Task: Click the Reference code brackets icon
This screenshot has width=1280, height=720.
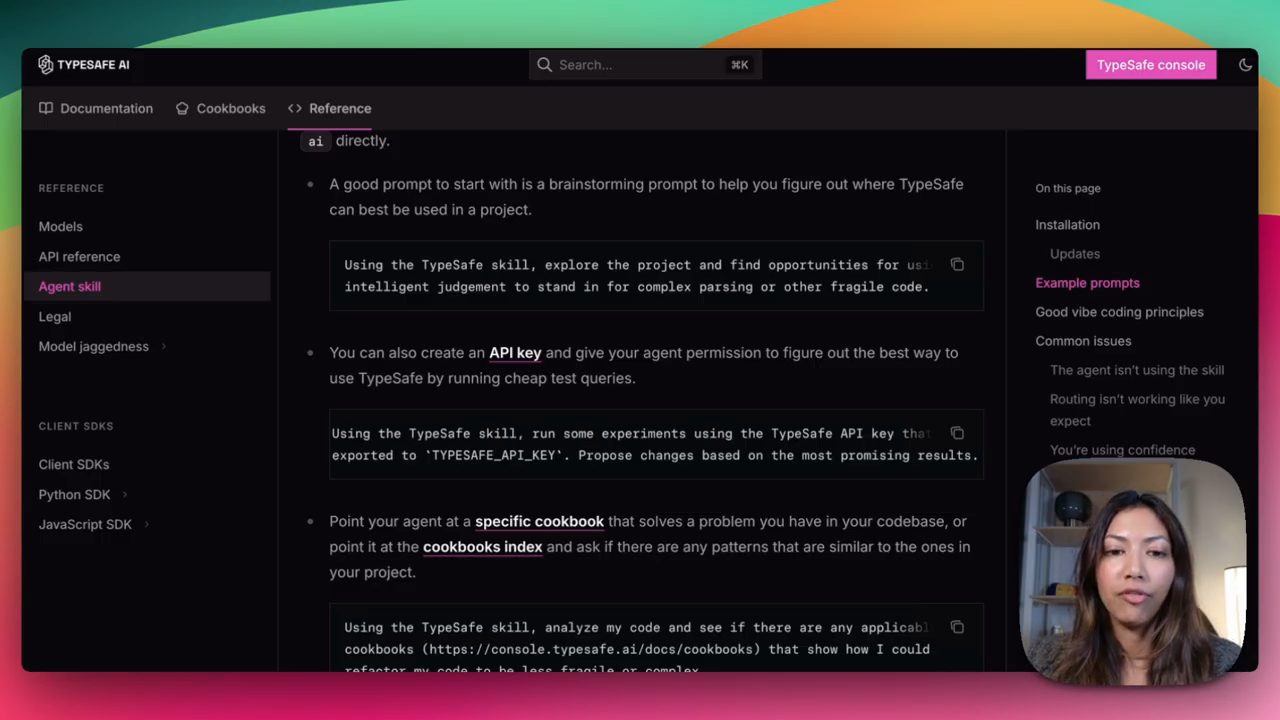Action: tap(295, 108)
